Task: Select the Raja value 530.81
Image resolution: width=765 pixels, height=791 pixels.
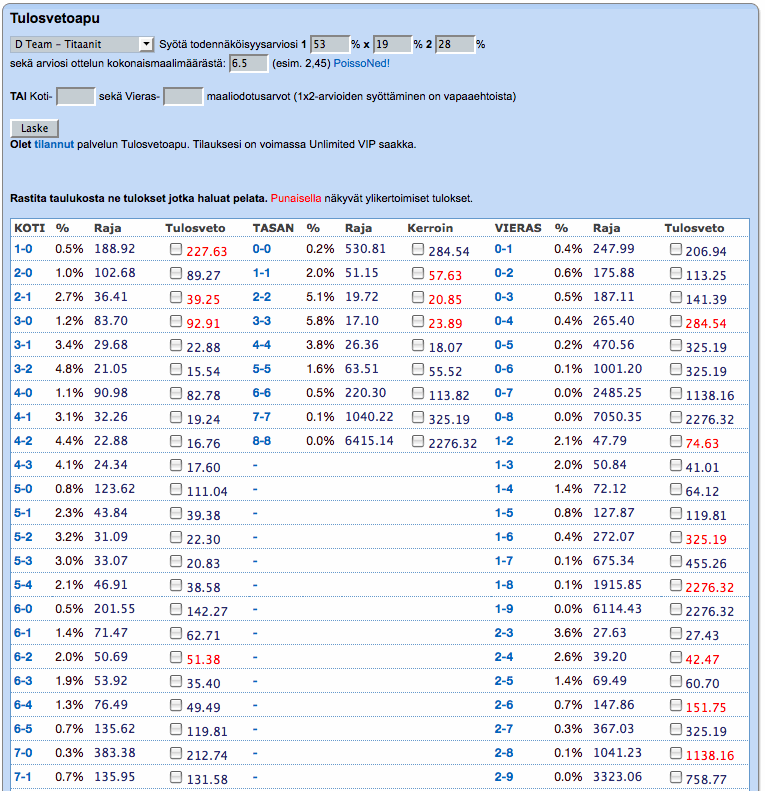Action: [365, 249]
